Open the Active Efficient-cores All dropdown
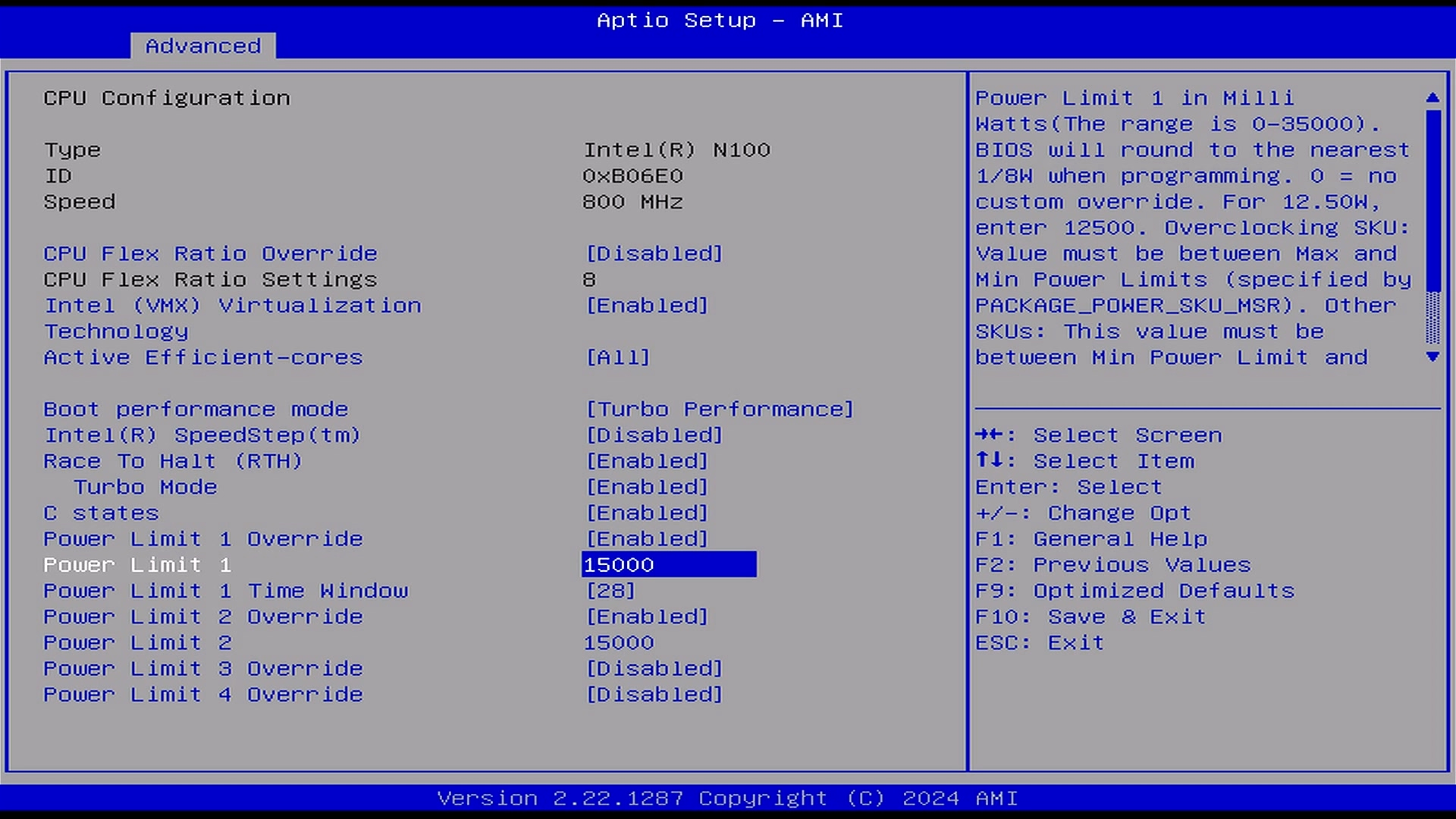The width and height of the screenshot is (1456, 819). [x=618, y=357]
